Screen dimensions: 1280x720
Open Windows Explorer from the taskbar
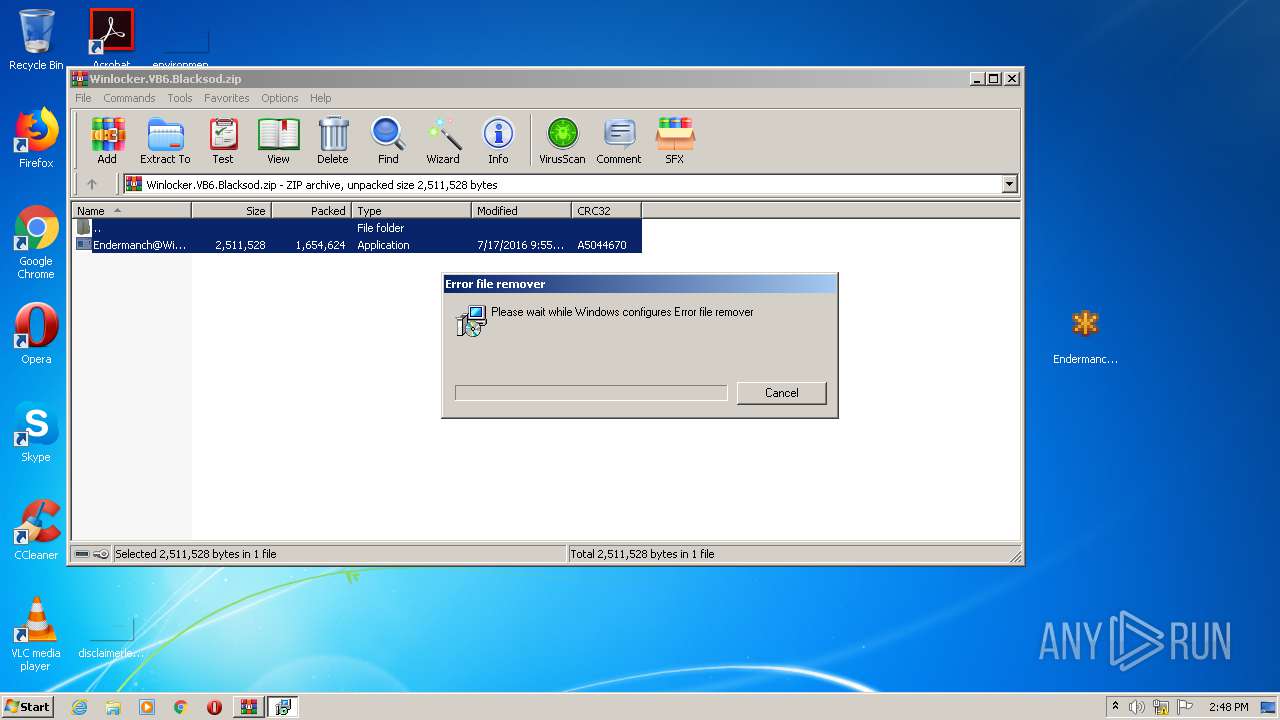click(x=113, y=707)
